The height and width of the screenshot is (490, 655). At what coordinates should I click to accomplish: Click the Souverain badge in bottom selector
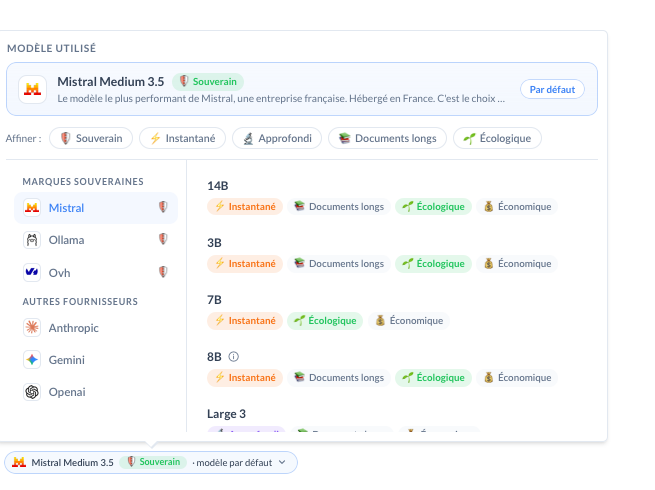coord(153,462)
